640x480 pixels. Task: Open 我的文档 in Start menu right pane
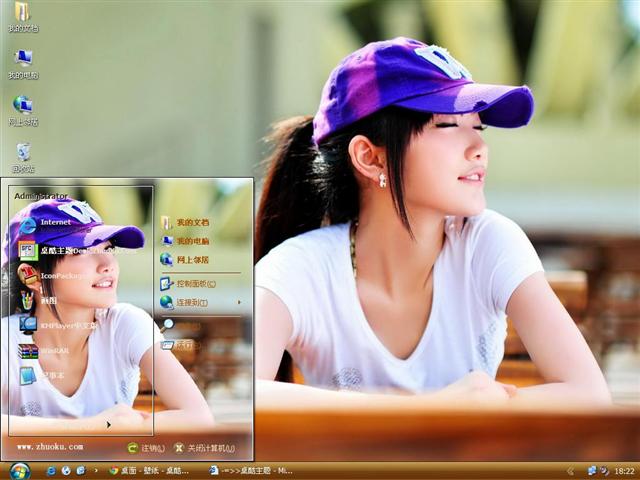click(184, 222)
